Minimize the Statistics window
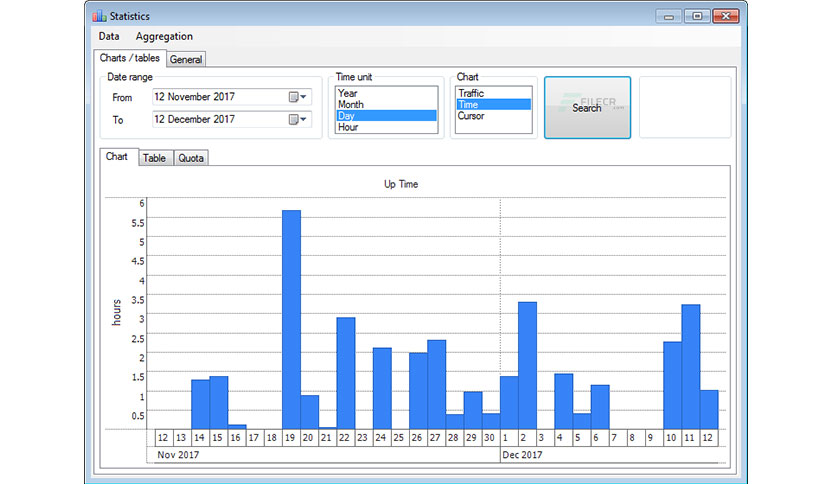 point(669,17)
